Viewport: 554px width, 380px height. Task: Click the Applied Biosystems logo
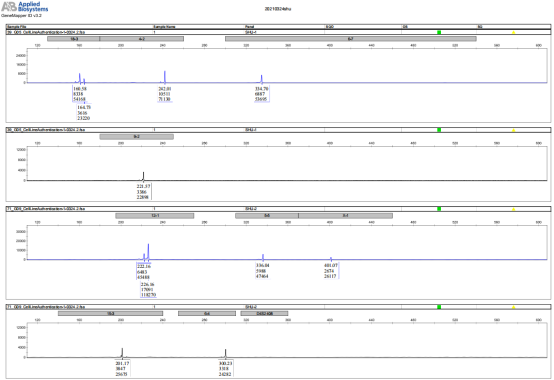[24, 7]
